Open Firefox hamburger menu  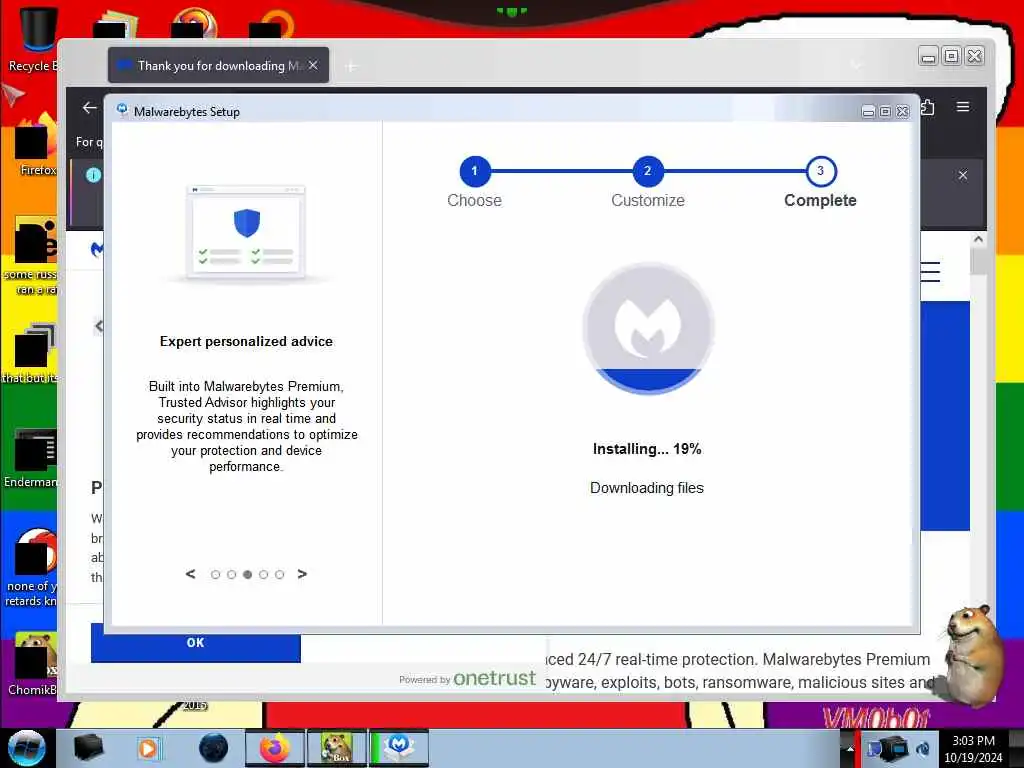point(963,107)
